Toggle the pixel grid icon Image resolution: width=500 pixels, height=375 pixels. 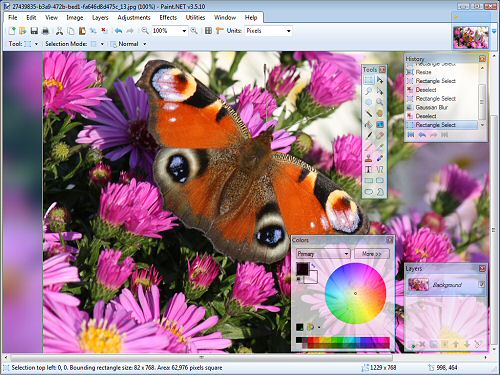tap(208, 31)
